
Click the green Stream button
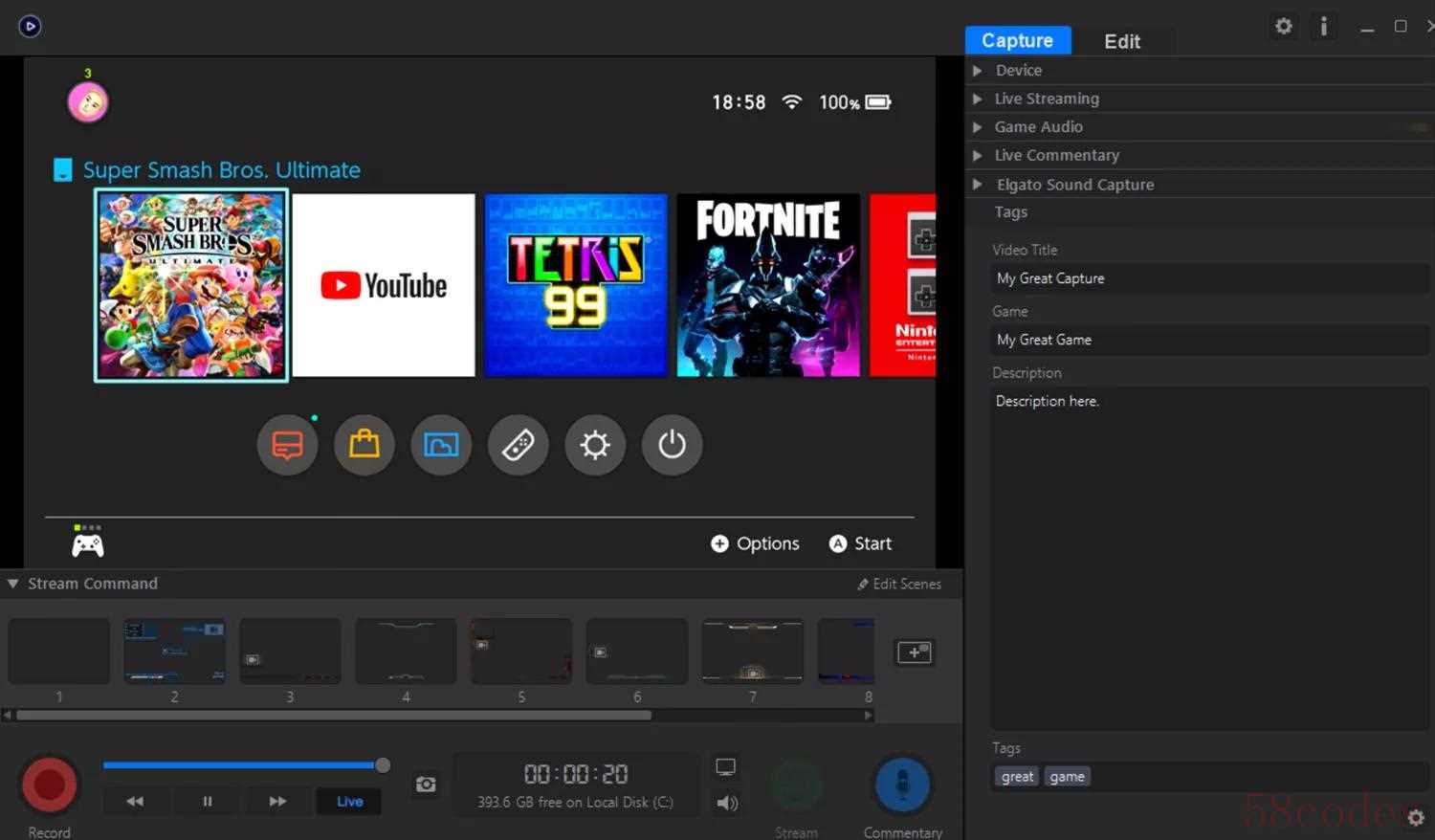pos(797,785)
